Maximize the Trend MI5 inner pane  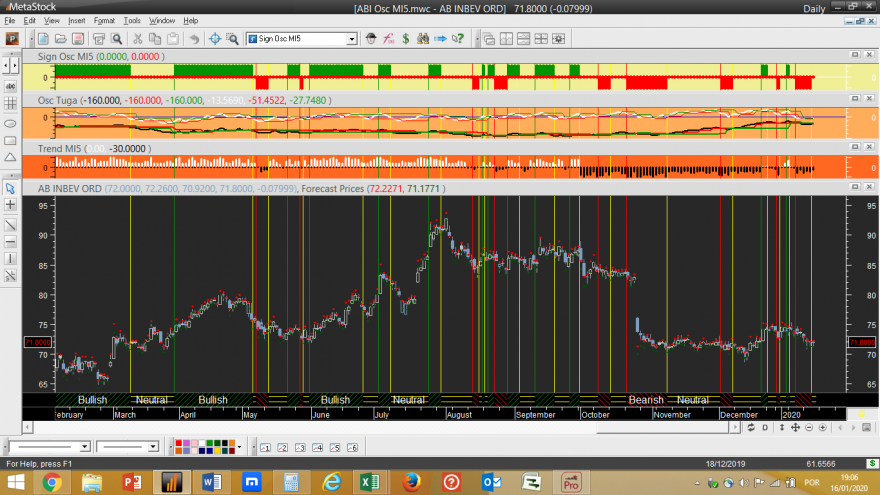[855, 146]
